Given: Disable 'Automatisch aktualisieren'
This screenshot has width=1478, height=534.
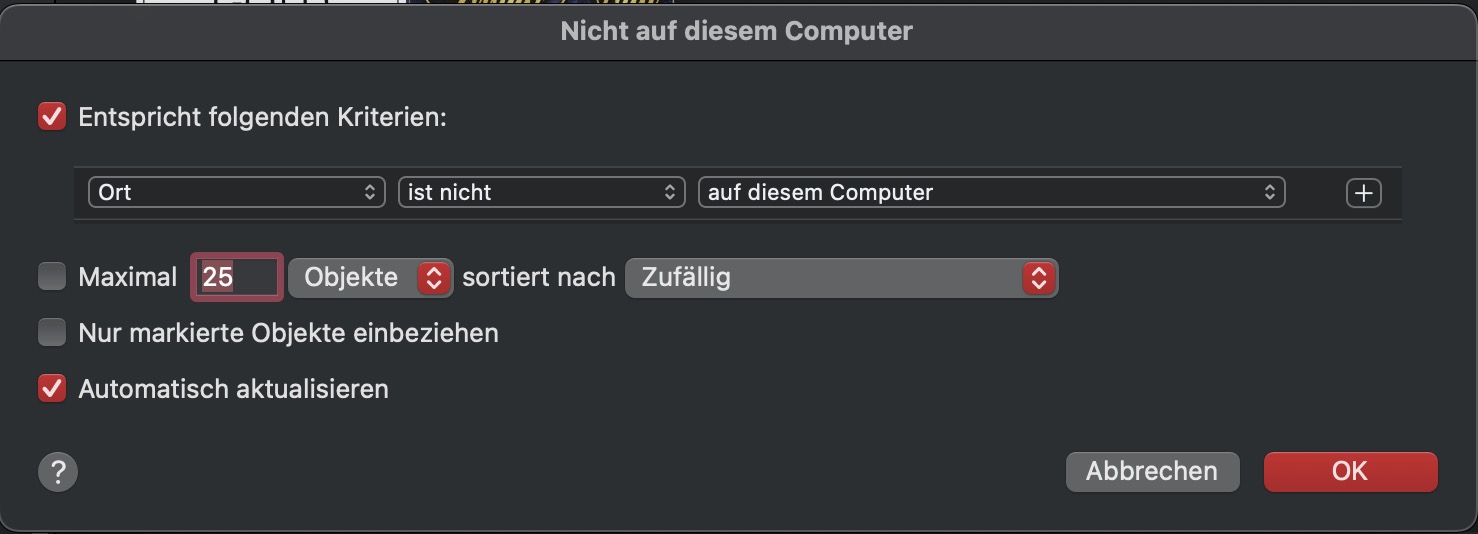Looking at the screenshot, I should [x=52, y=388].
